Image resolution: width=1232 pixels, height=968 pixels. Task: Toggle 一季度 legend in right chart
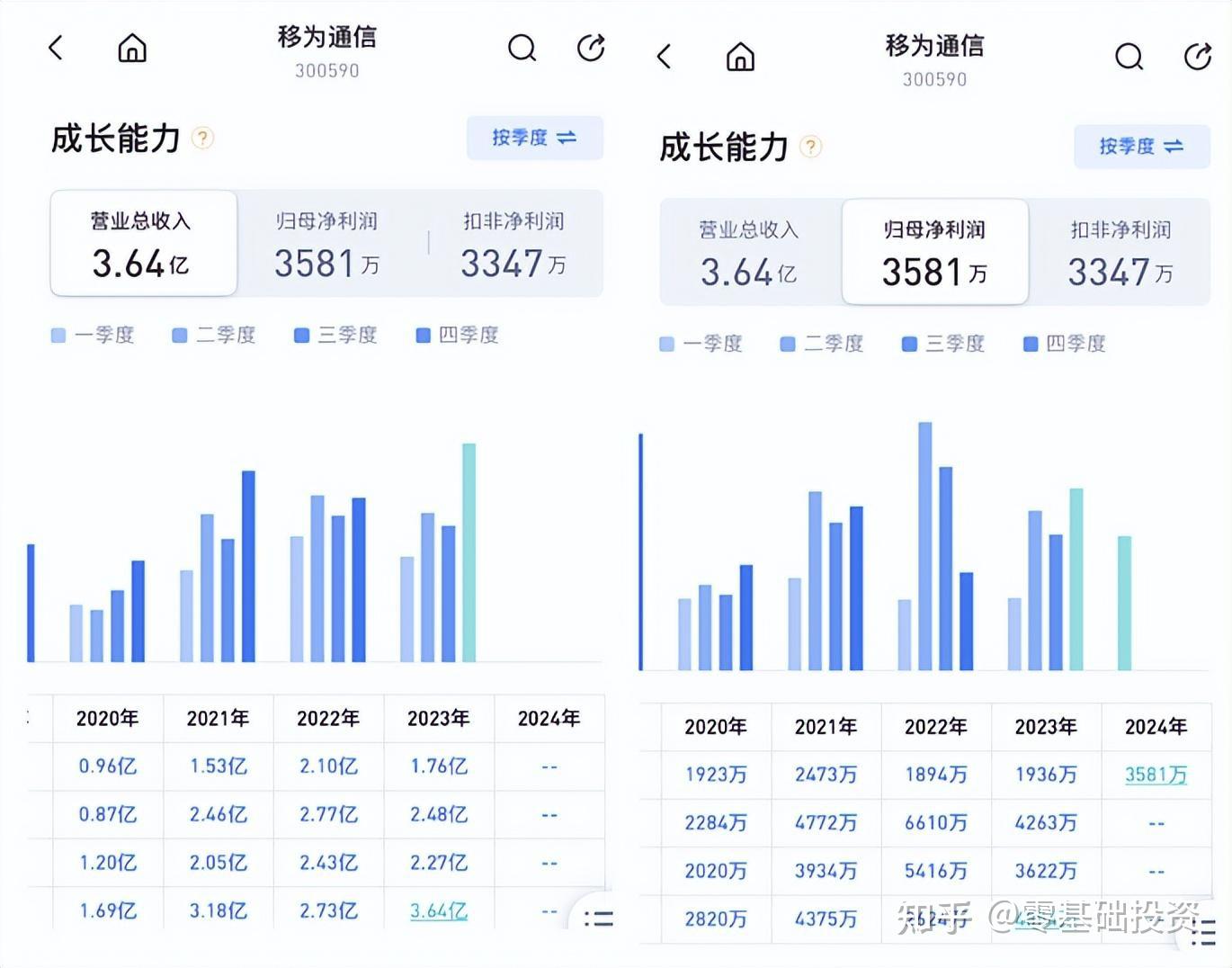[x=701, y=344]
